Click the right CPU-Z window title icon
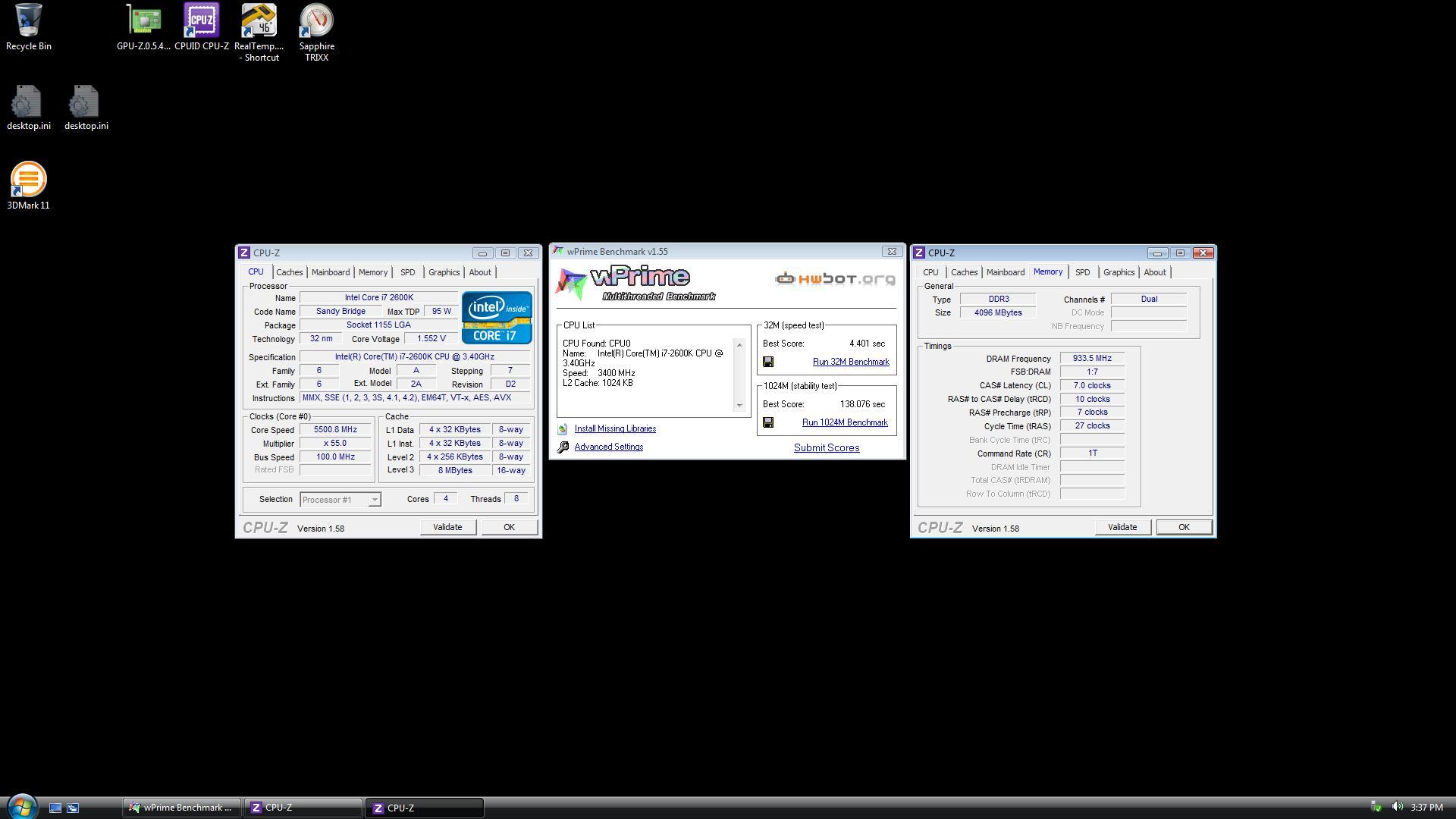Screen dimensions: 1456x819 [x=919, y=253]
